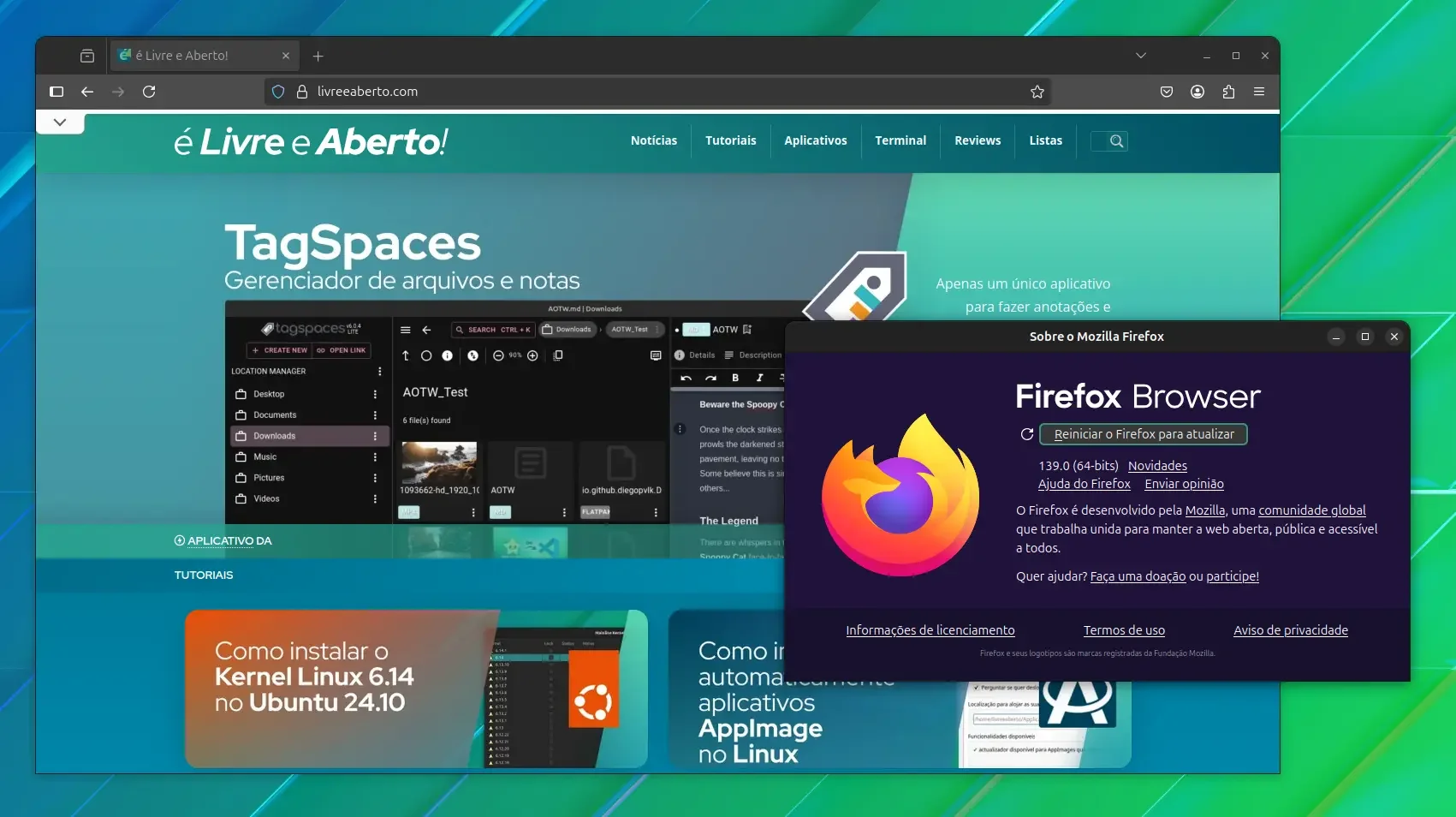The width and height of the screenshot is (1456, 817).
Task: List all tabs with chevron in tab bar
Action: [x=1141, y=56]
